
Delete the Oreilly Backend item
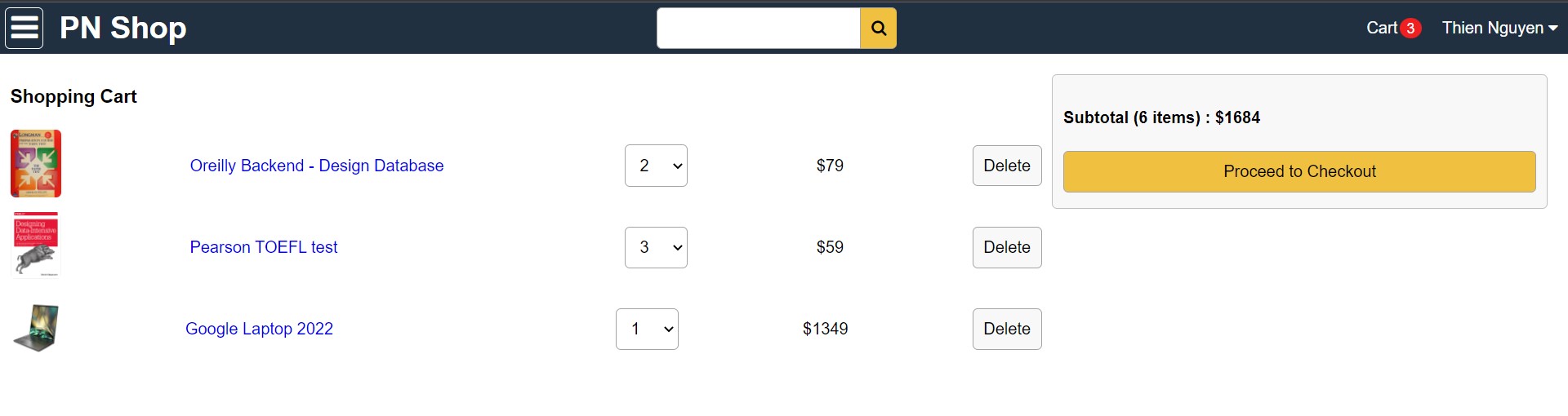coord(1007,166)
